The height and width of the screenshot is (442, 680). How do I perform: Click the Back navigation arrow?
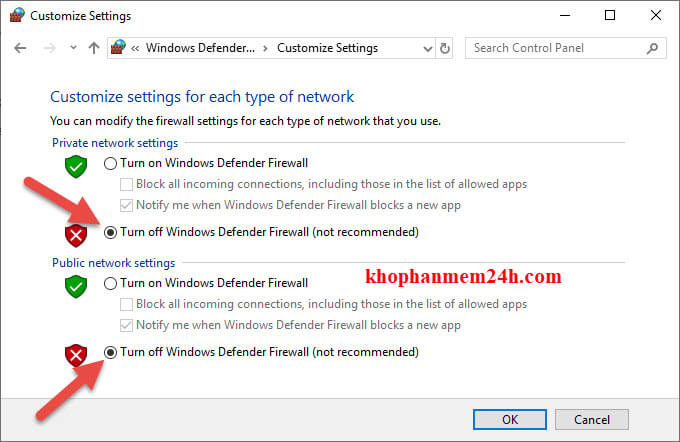21,48
